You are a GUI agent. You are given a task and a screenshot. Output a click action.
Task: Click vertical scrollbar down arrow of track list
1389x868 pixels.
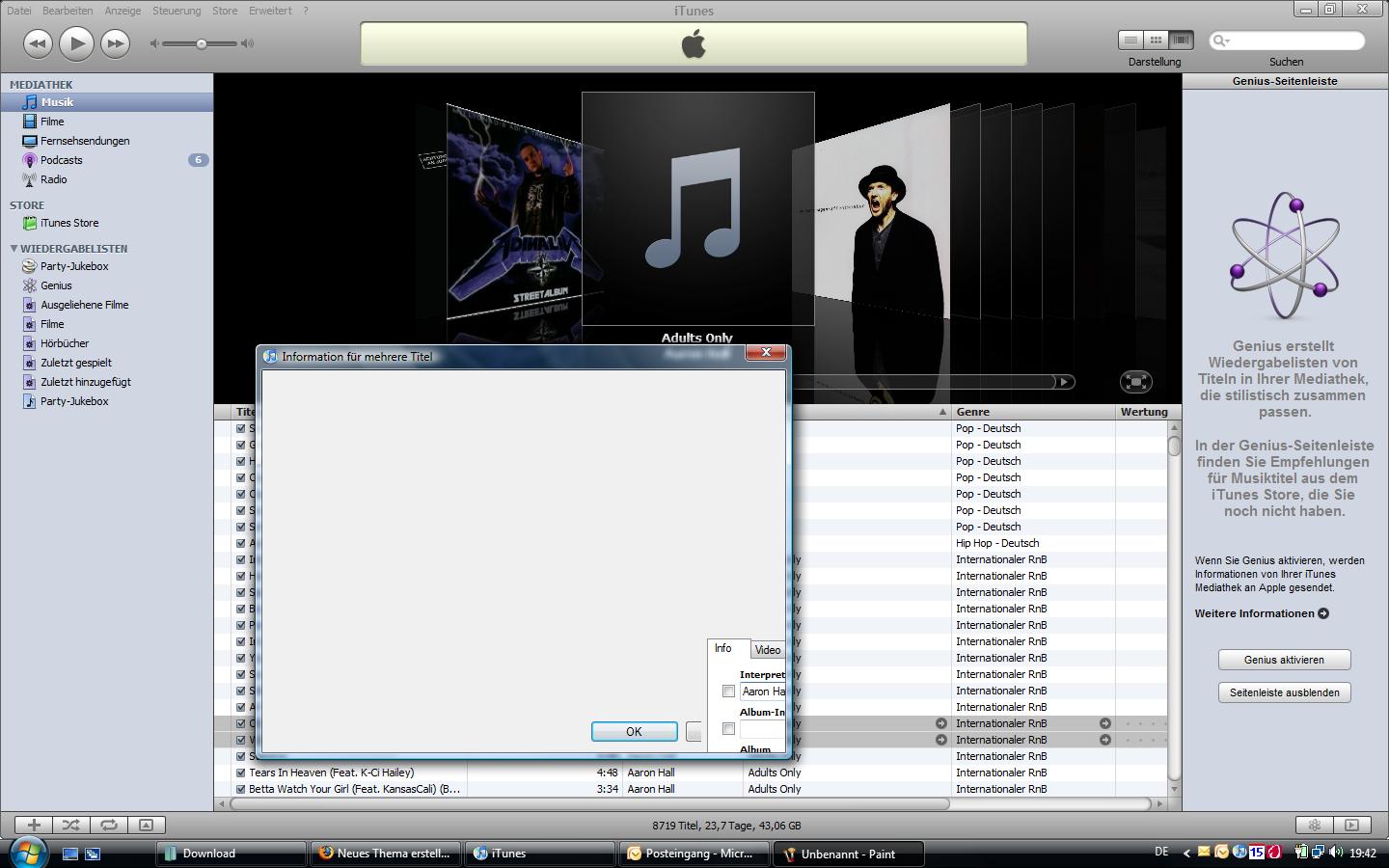(x=1174, y=789)
